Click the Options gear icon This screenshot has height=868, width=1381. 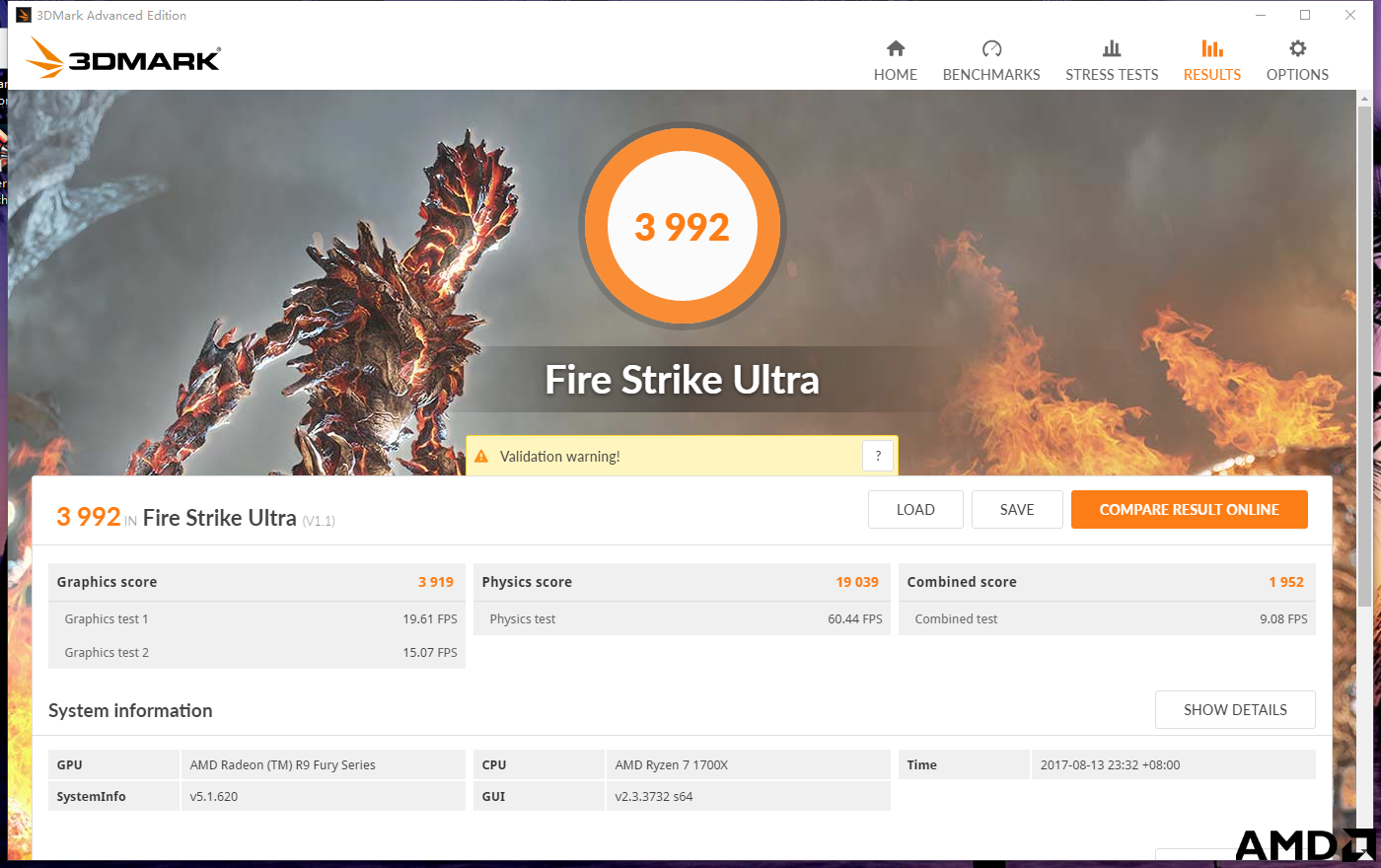[1297, 48]
